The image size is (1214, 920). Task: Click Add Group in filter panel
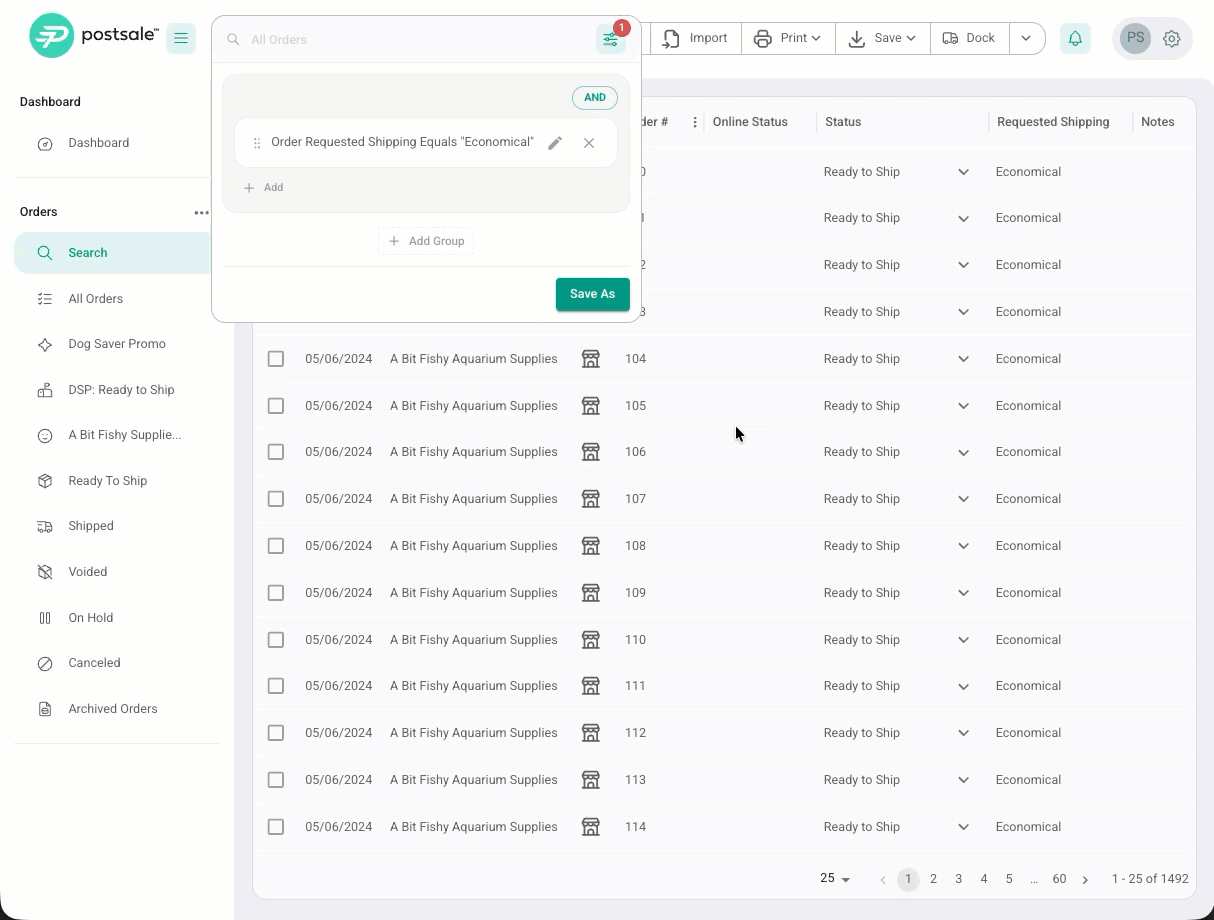coord(426,241)
